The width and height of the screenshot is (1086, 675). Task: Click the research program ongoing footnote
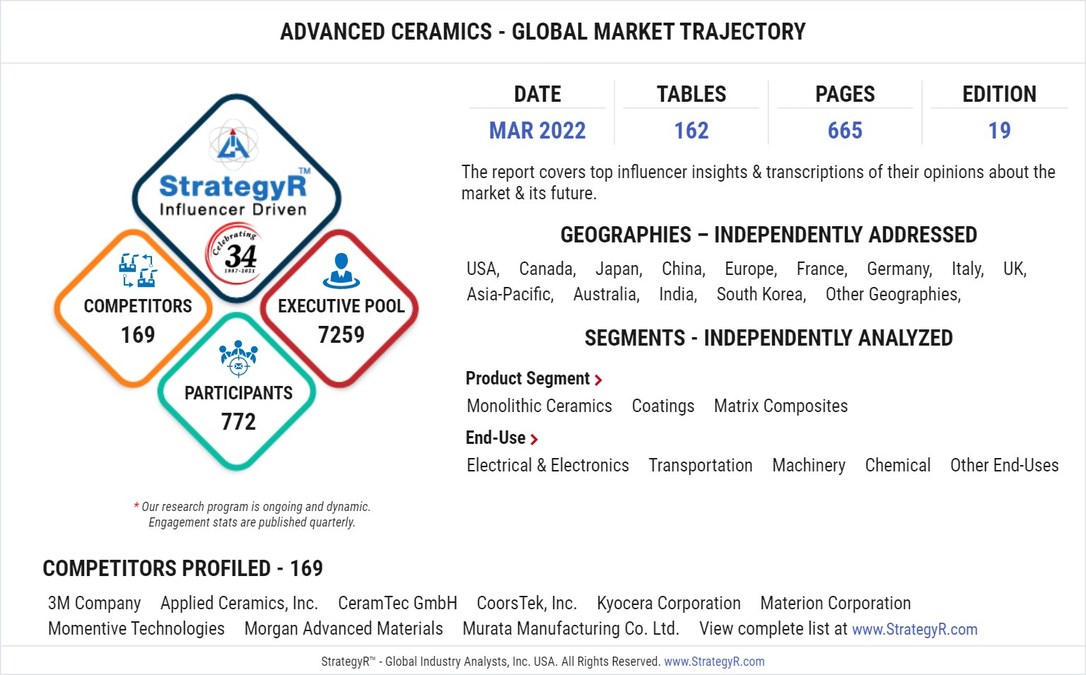(252, 514)
